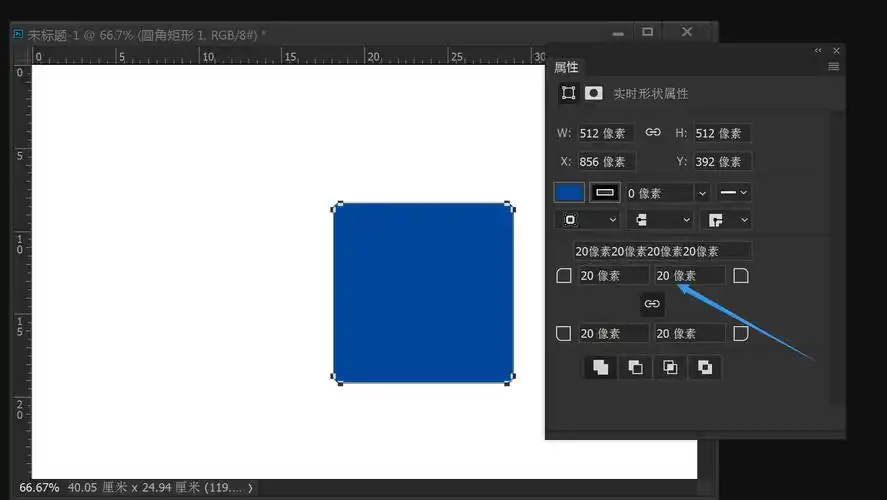Choose the subtract front shape operation

point(635,367)
